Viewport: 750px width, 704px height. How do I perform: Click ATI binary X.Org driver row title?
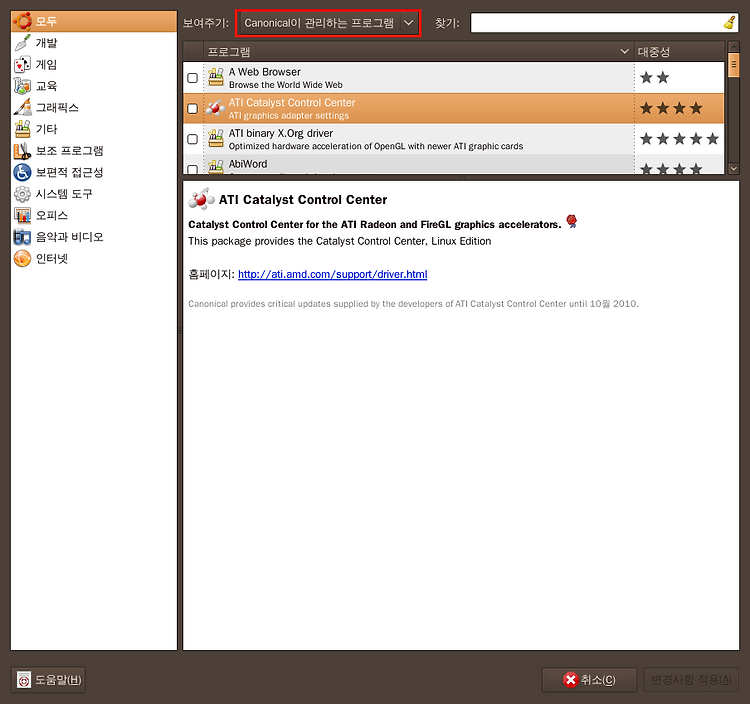(x=280, y=133)
